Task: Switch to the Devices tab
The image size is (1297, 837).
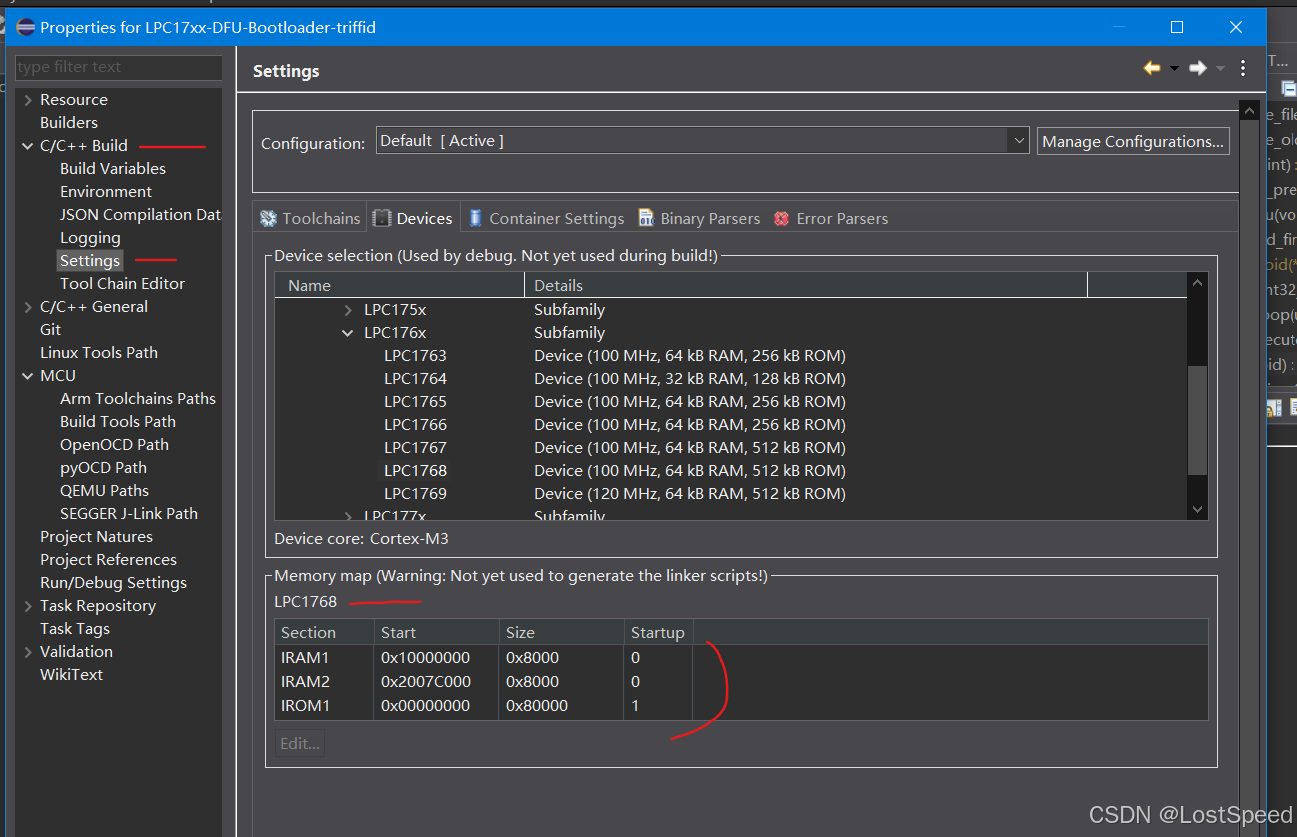Action: point(414,218)
